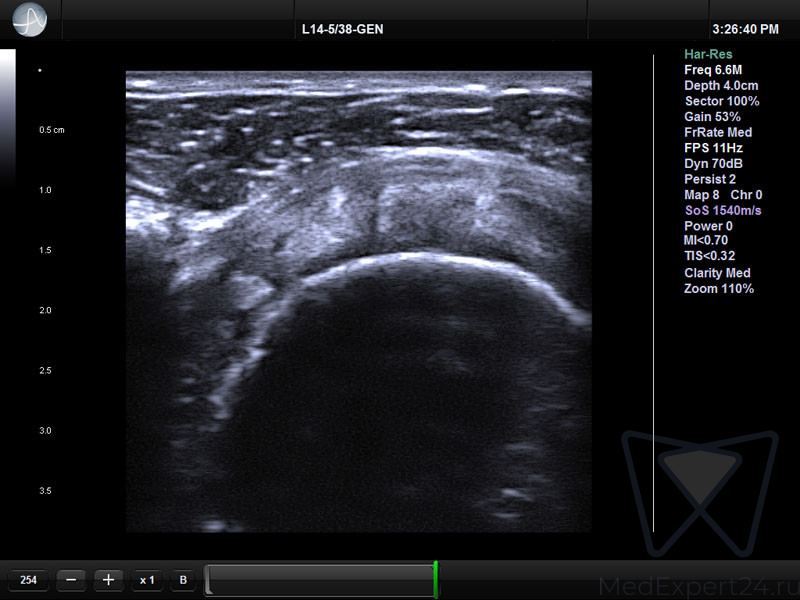Viewport: 800px width, 600px height.
Task: Click the SoS 1540m/s parameter
Action: pyautogui.click(x=722, y=210)
